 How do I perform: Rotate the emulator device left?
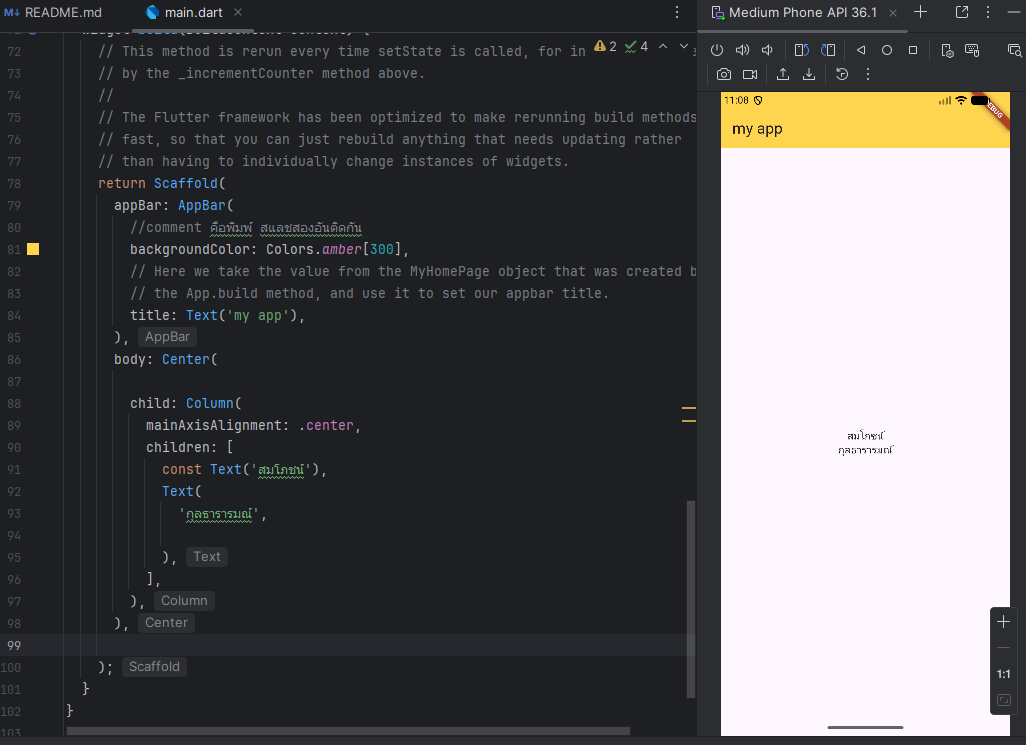point(801,50)
